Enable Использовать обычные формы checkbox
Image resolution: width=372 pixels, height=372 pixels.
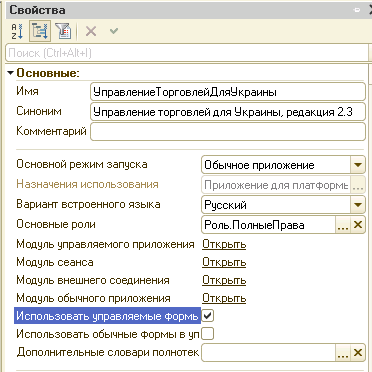point(208,334)
